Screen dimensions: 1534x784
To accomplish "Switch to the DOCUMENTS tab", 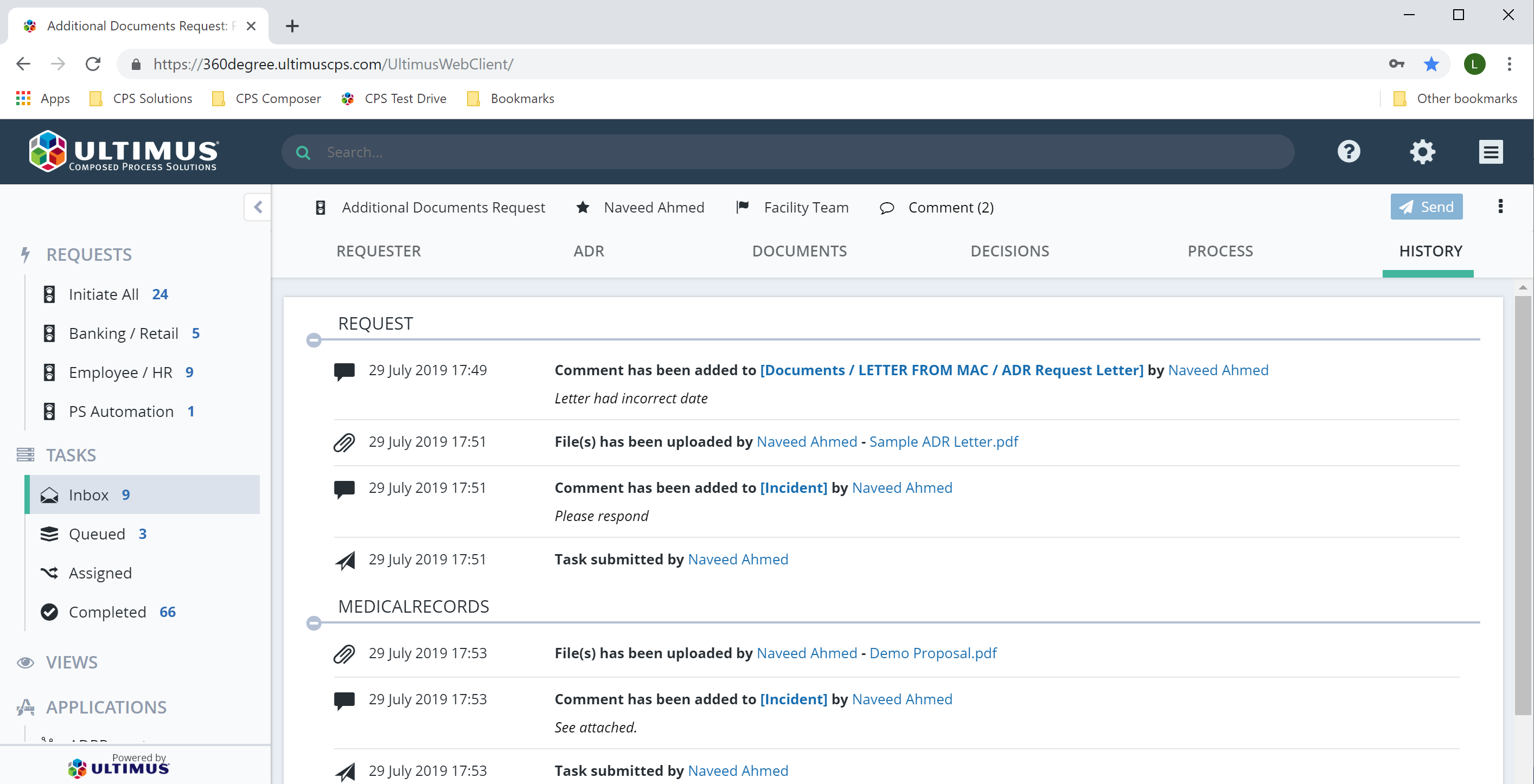I will click(799, 251).
